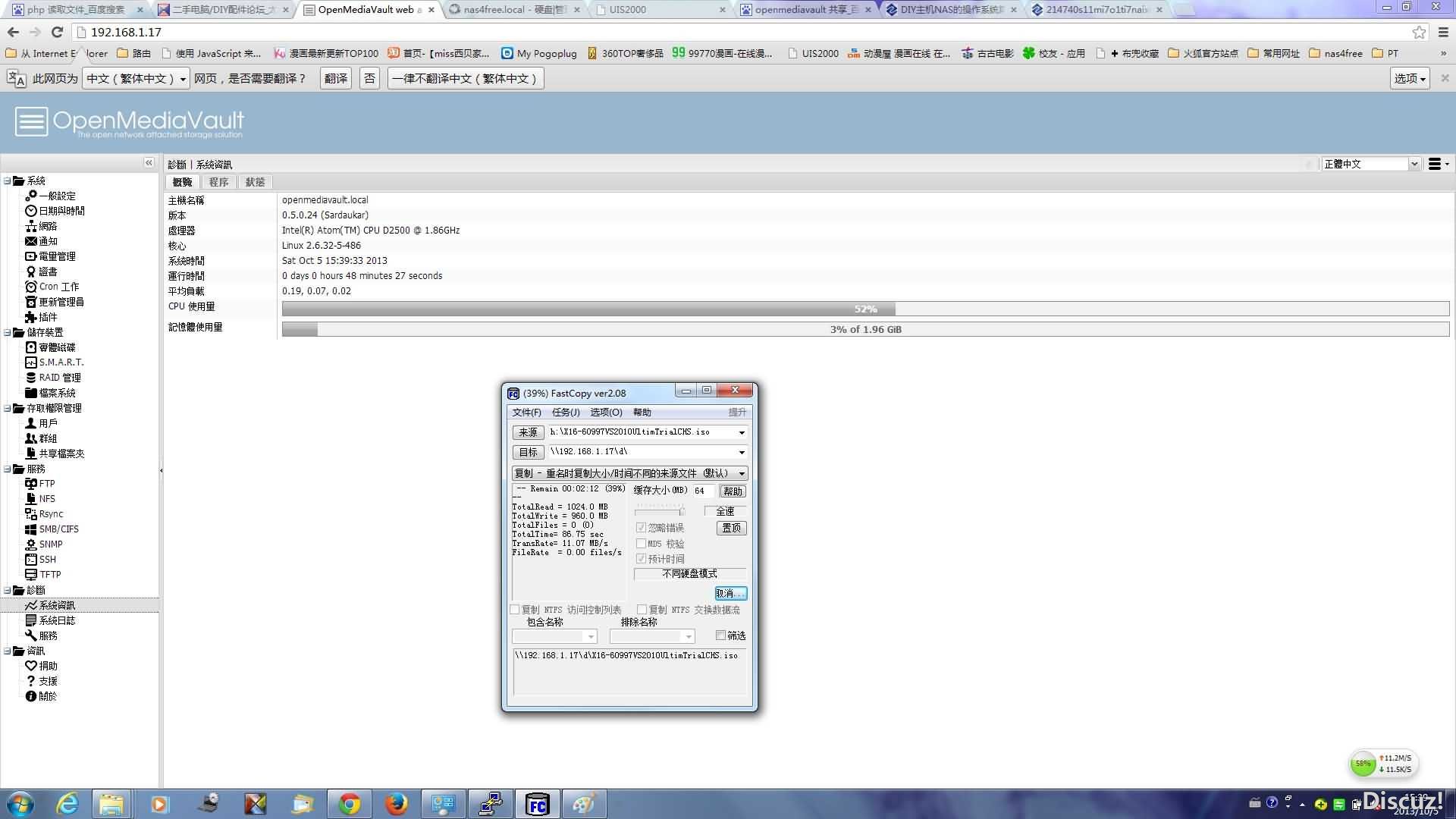Open 系統日誌 system logs item
Image resolution: width=1456 pixels, height=819 pixels.
pos(50,620)
